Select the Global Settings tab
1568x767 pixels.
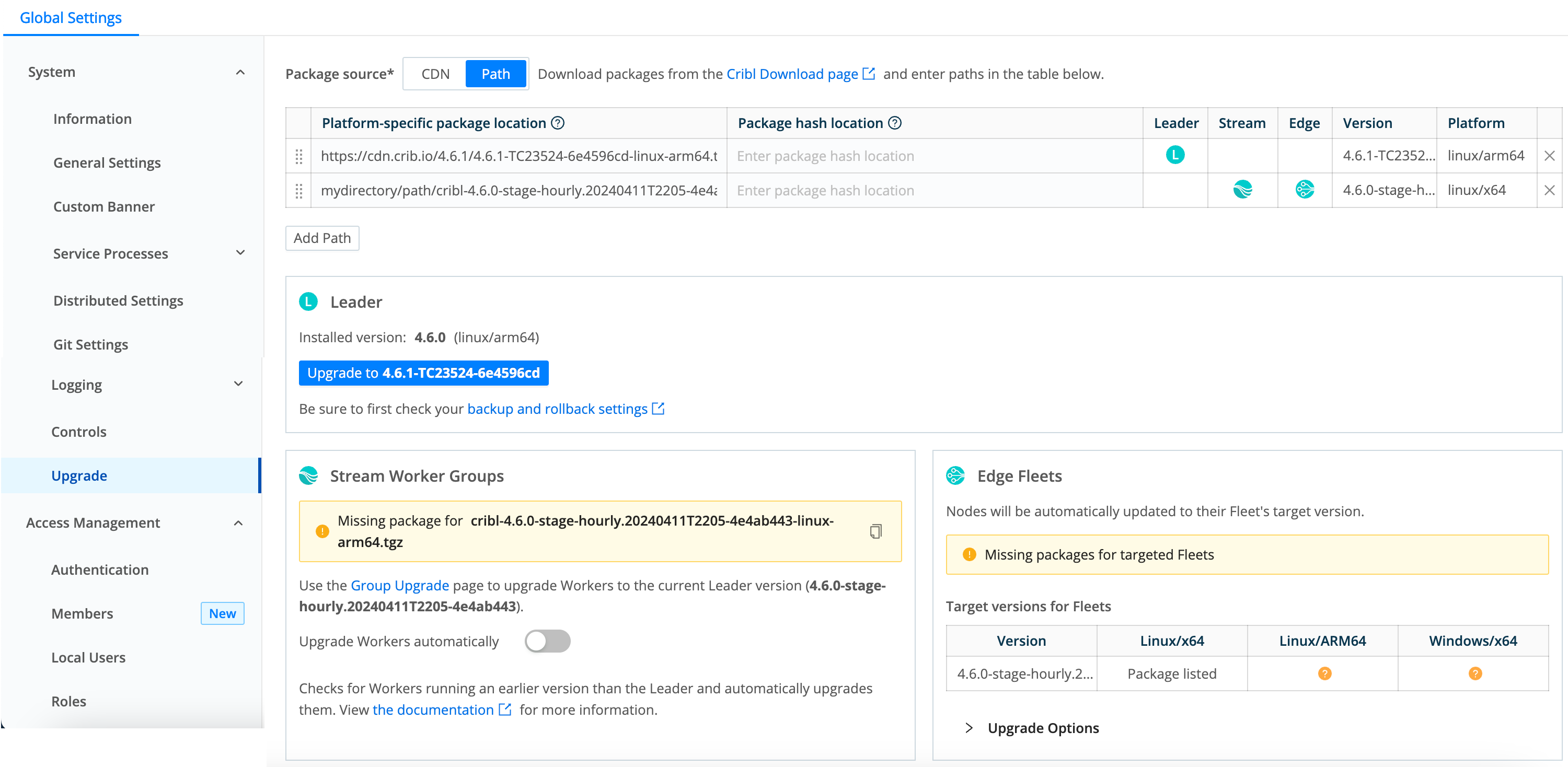point(70,17)
